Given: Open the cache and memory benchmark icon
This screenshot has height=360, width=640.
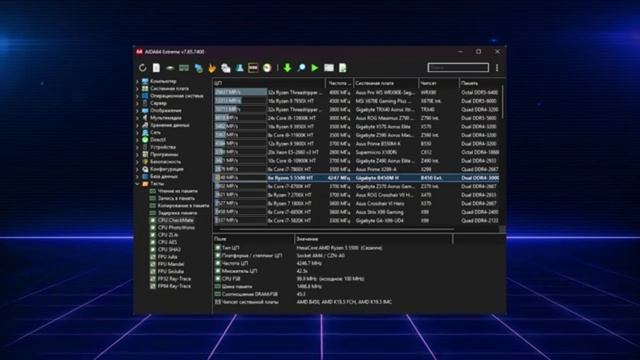Looking at the screenshot, I should (184, 68).
